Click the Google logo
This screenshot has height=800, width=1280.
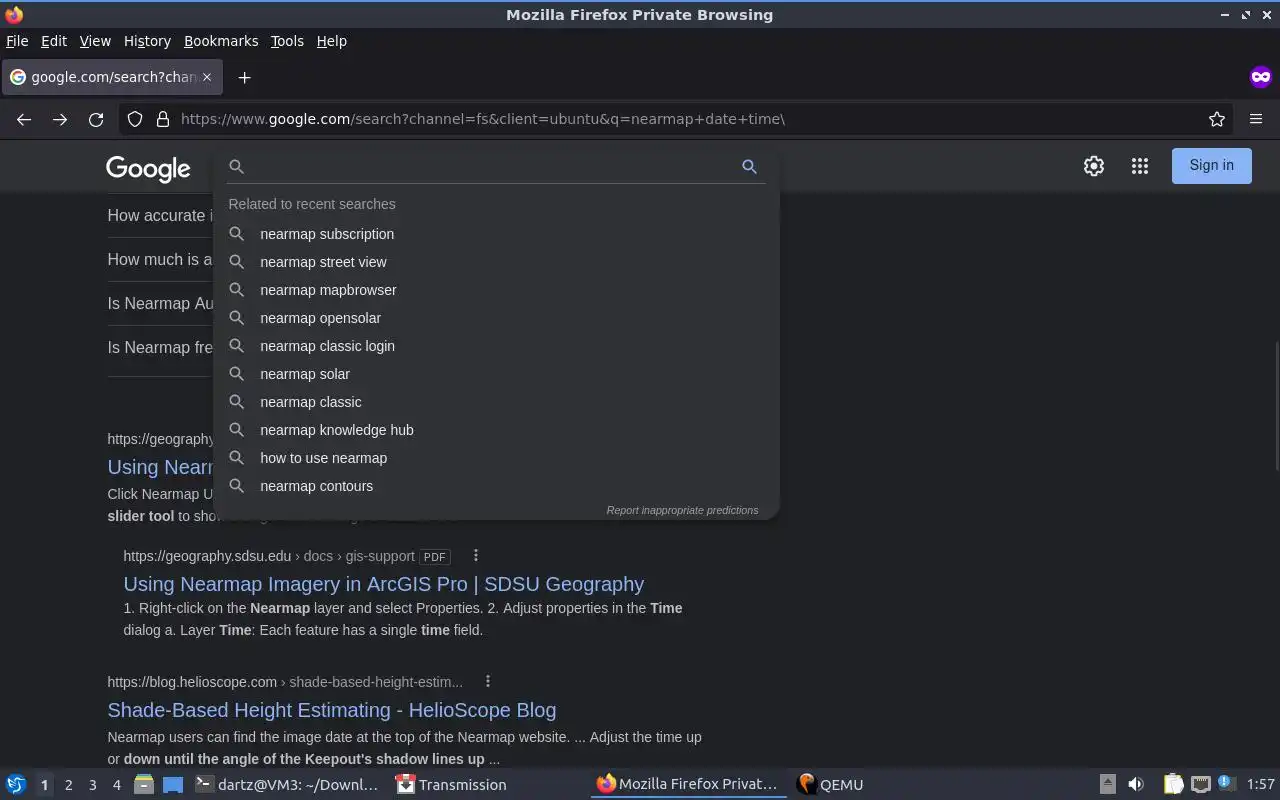[148, 168]
